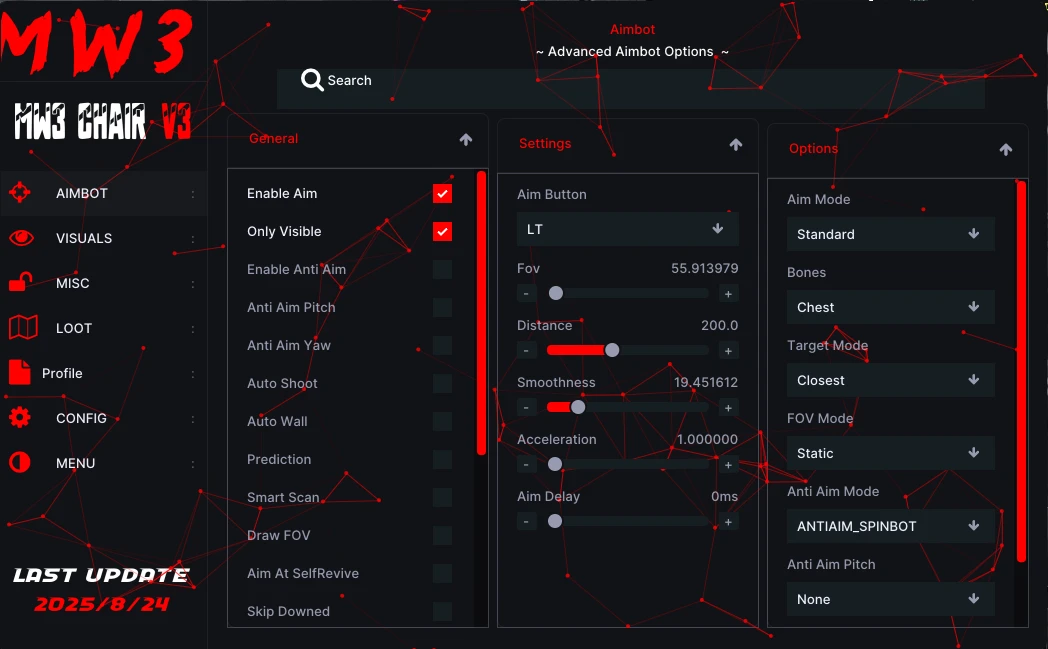Click the VISUALS eye icon in sidebar
The height and width of the screenshot is (649, 1048).
pos(21,237)
